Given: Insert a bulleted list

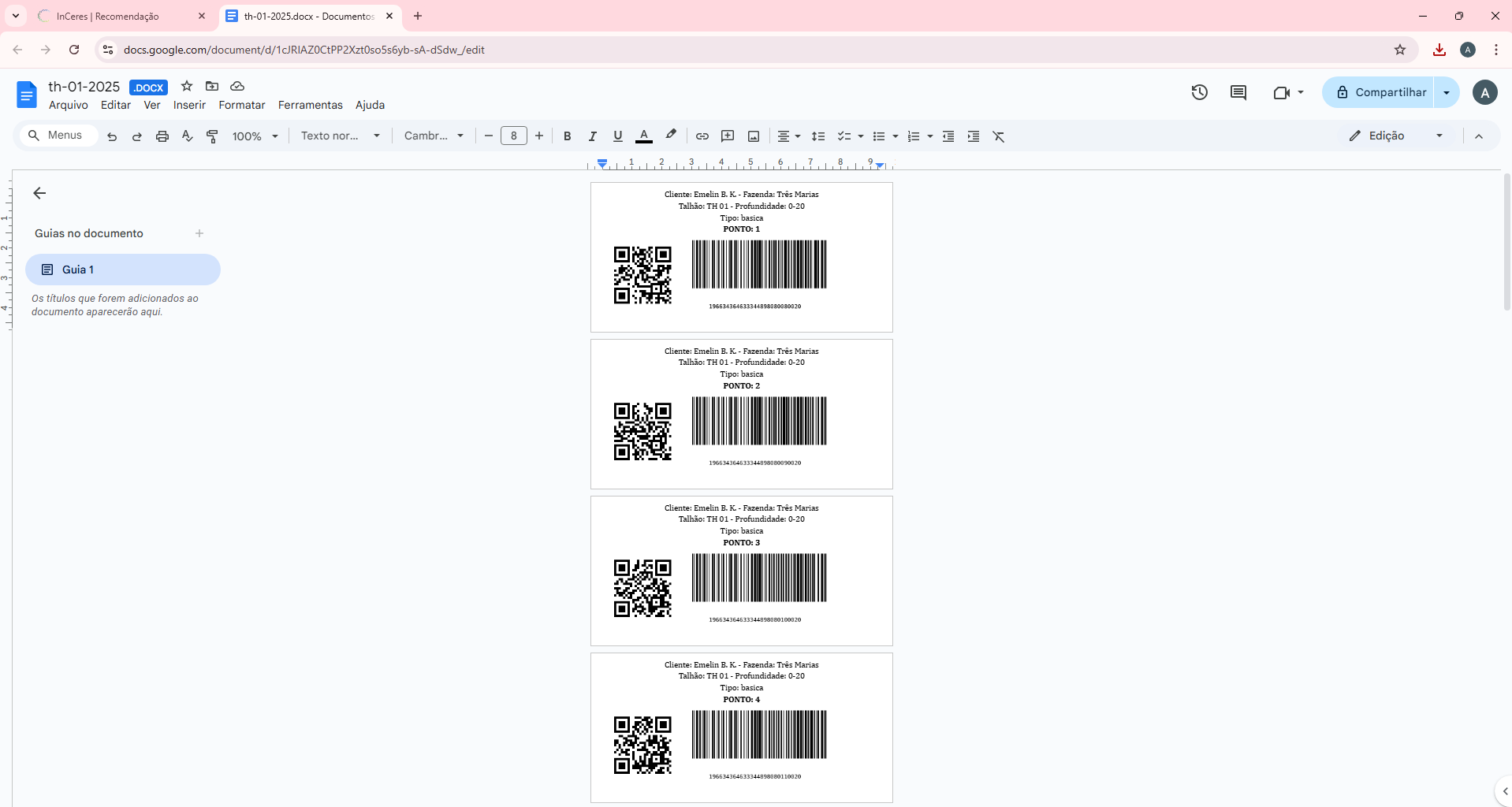Looking at the screenshot, I should [x=879, y=136].
